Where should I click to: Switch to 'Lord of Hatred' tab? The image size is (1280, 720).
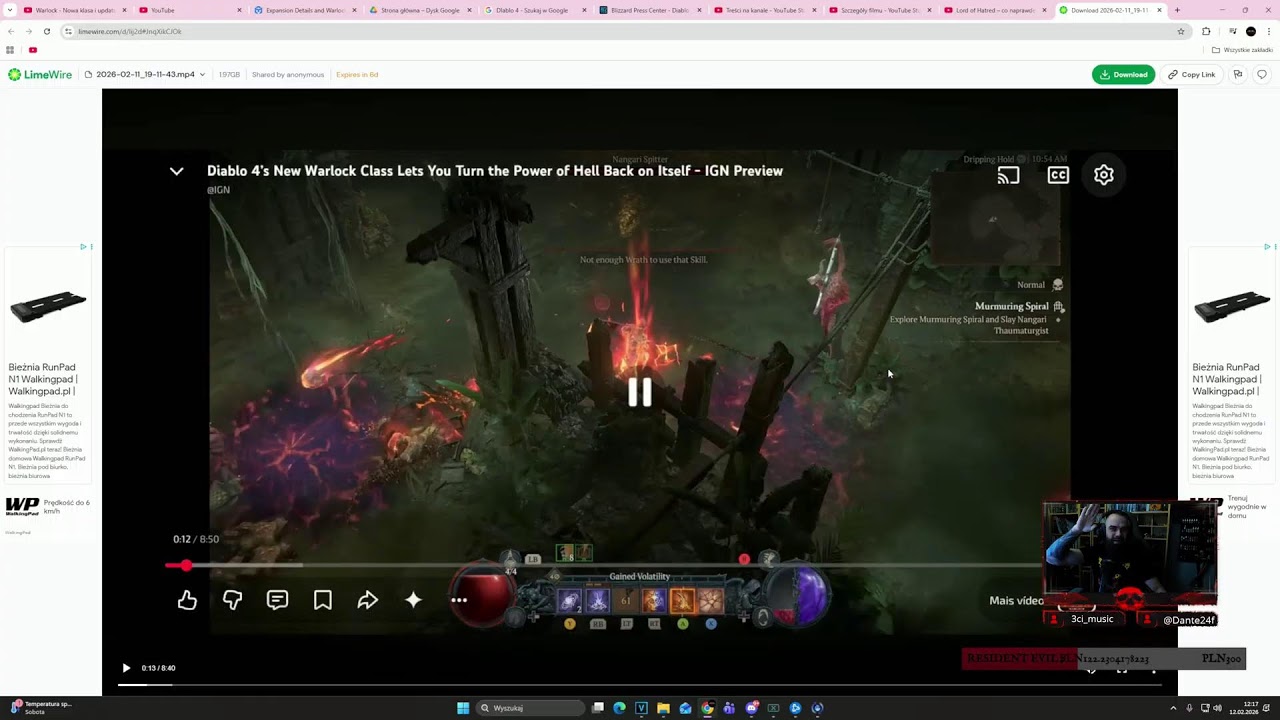coord(995,10)
